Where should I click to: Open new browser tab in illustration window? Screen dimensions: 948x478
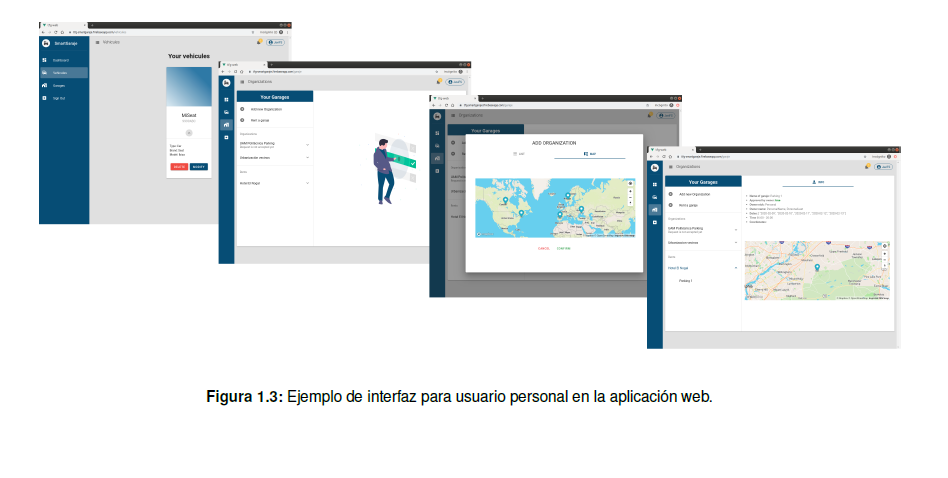click(x=271, y=65)
